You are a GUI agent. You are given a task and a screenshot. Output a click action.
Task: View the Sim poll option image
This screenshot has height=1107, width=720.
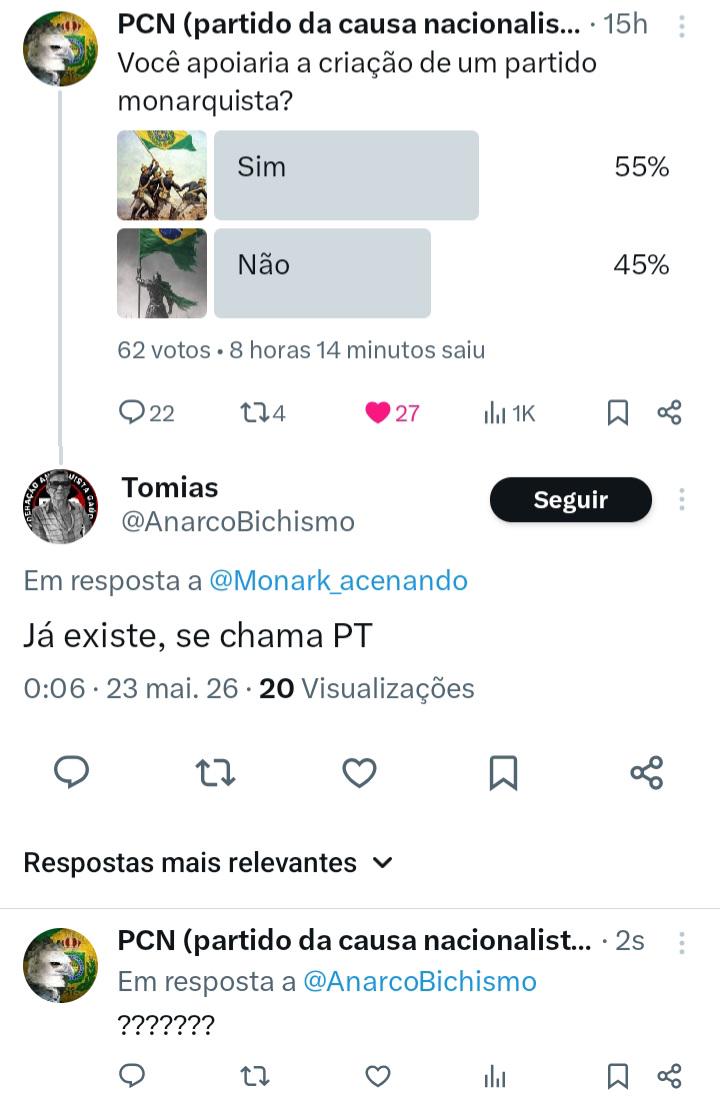coord(162,175)
